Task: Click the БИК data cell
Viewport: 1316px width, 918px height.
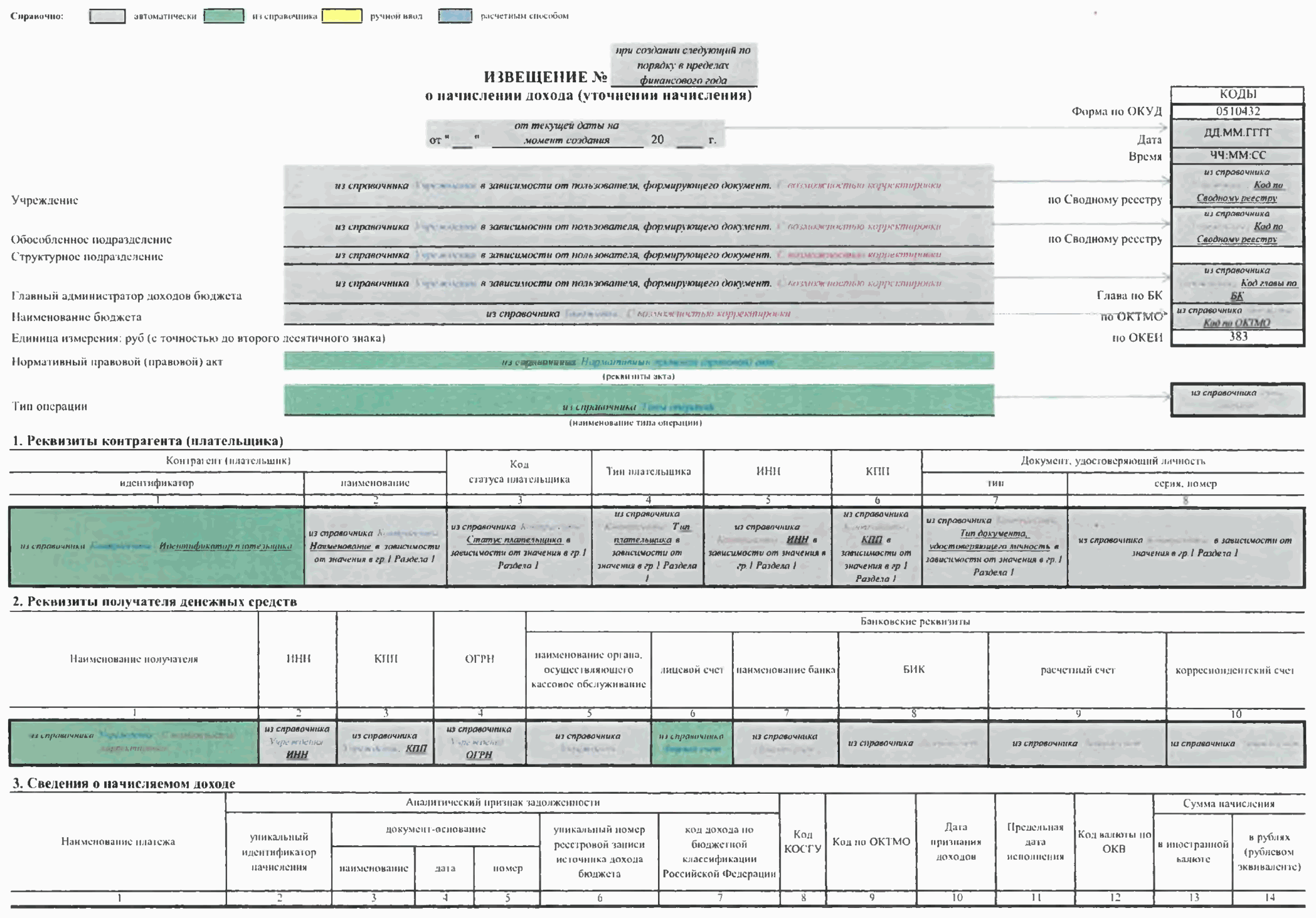Action: pyautogui.click(x=913, y=743)
